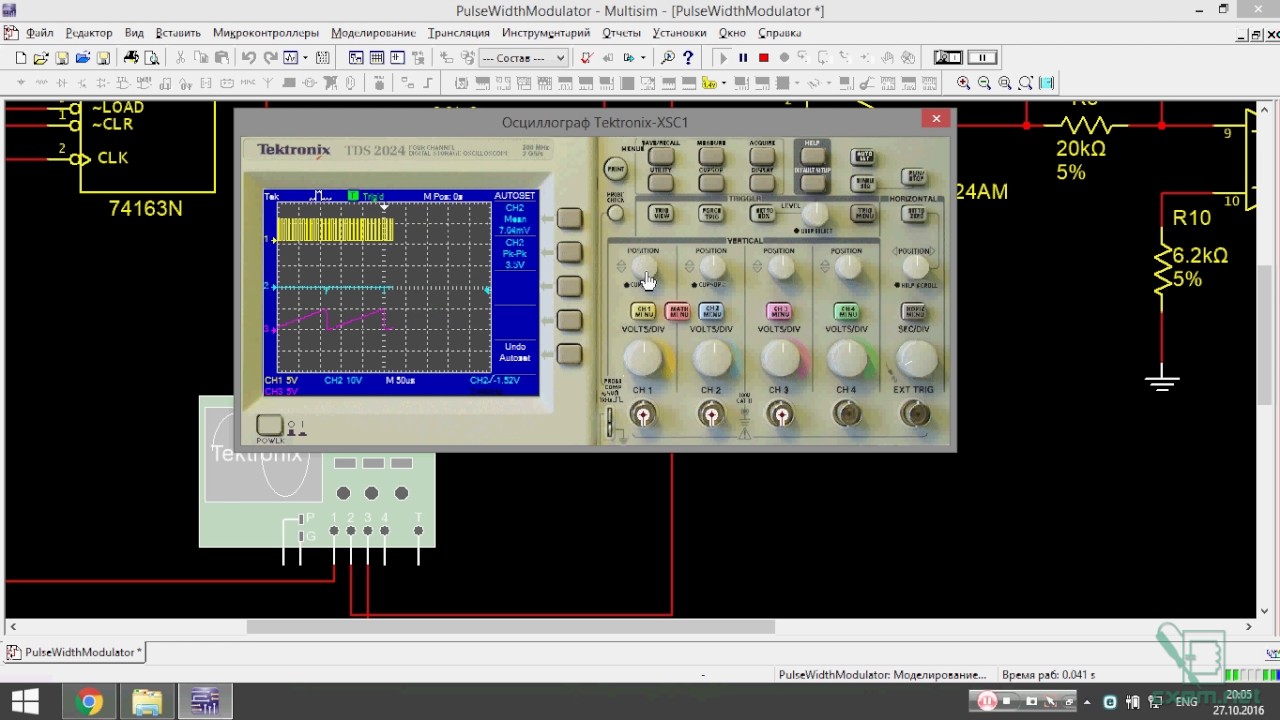Open the Windows Start menu
Screen dimensions: 1280x720
pos(25,702)
